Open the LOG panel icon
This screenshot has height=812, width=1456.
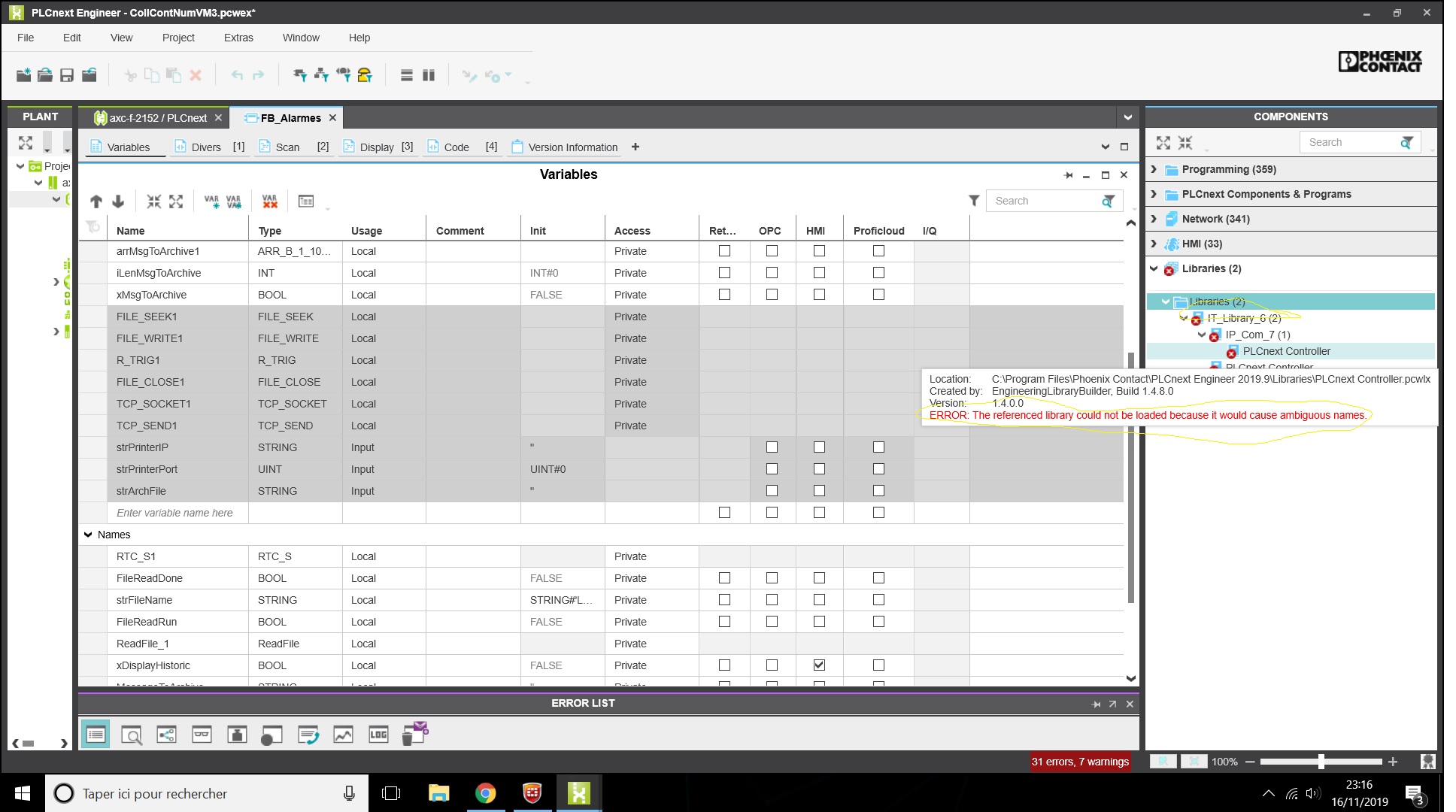pos(378,735)
